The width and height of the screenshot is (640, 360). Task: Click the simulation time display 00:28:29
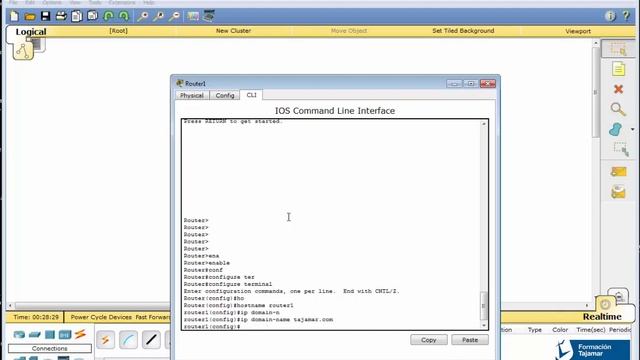(36, 317)
